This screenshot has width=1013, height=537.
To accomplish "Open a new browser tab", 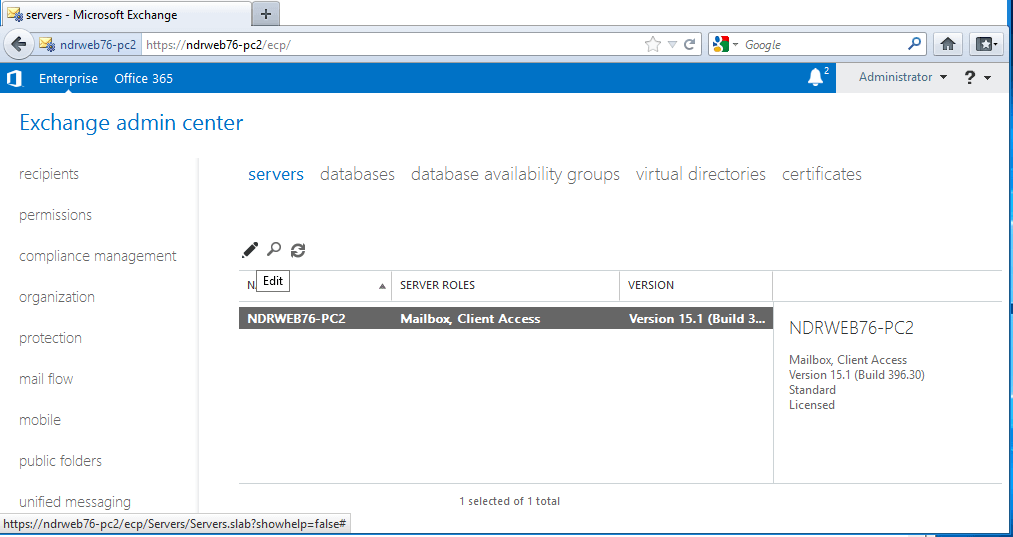I will 266,14.
